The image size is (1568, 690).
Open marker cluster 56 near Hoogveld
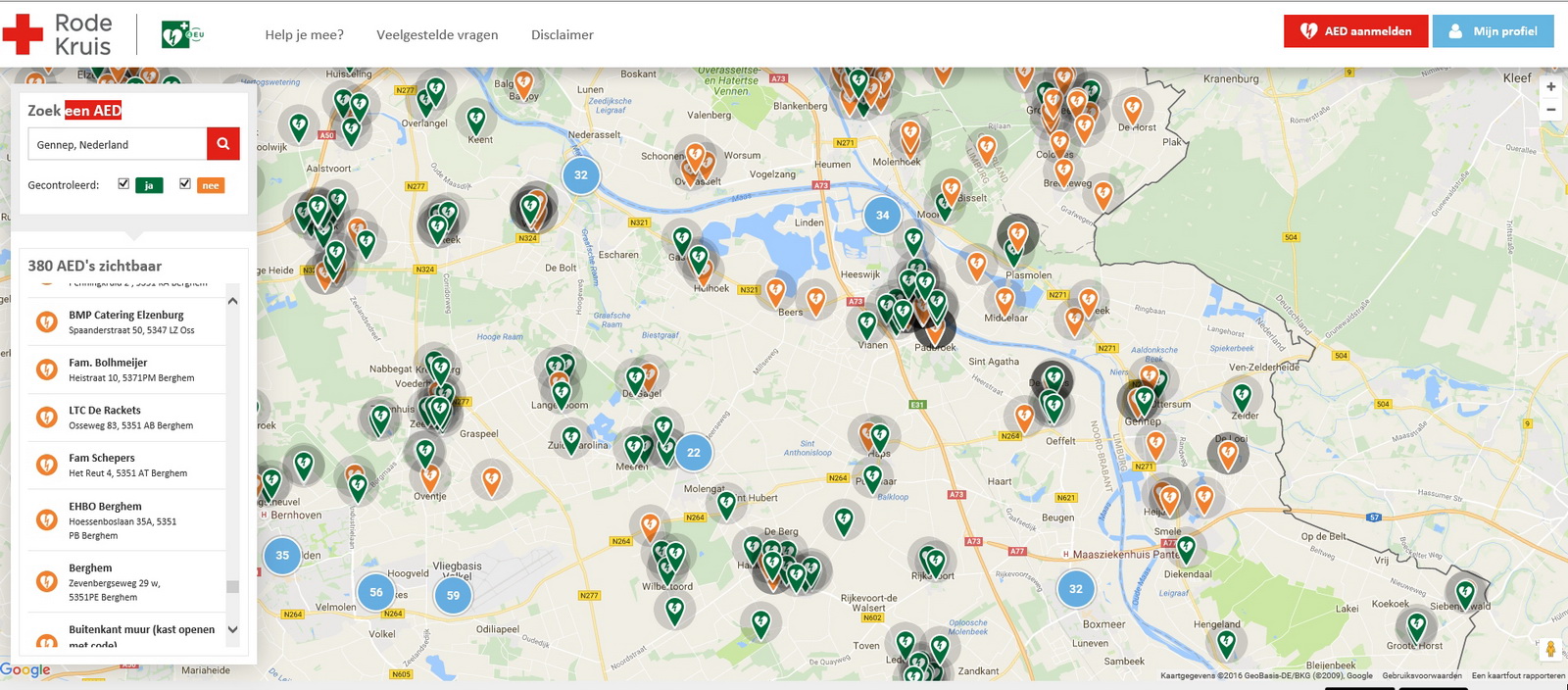[376, 592]
